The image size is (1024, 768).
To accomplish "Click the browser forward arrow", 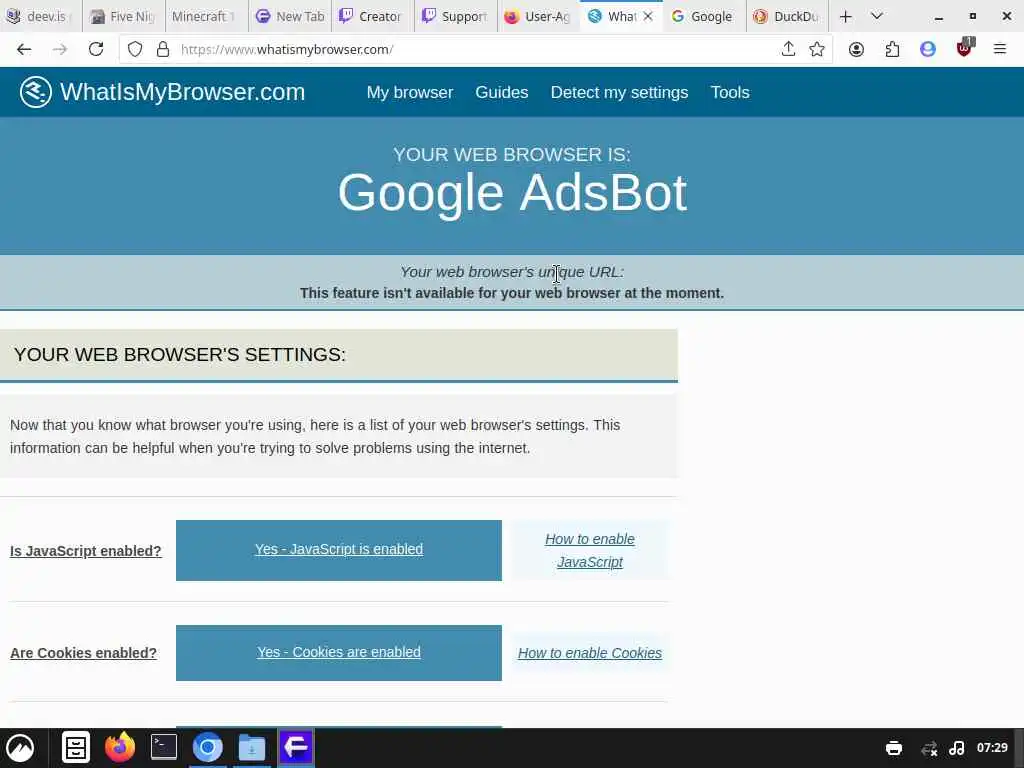I will pos(59,50).
